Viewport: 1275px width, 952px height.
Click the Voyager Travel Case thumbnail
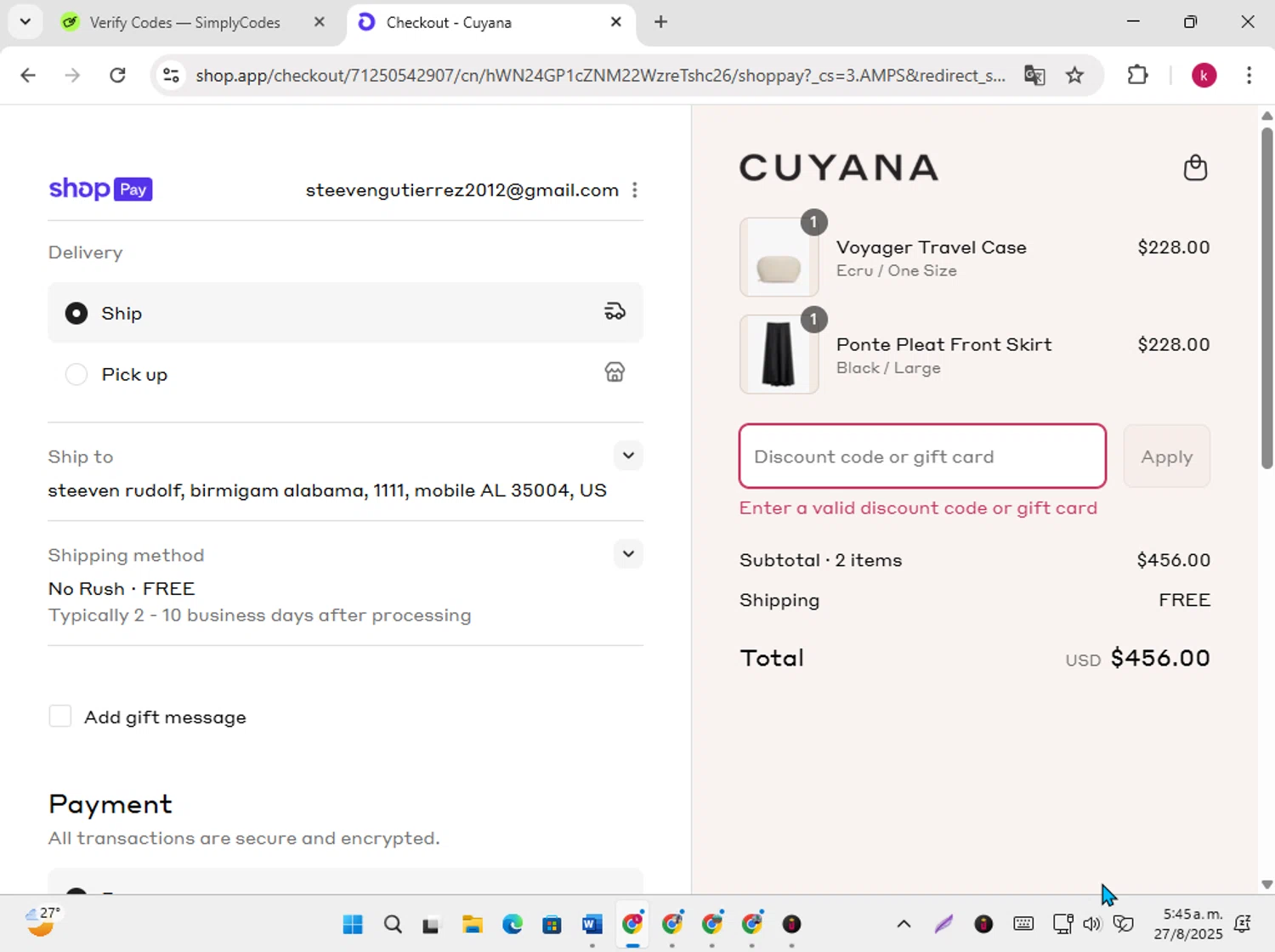coord(779,257)
